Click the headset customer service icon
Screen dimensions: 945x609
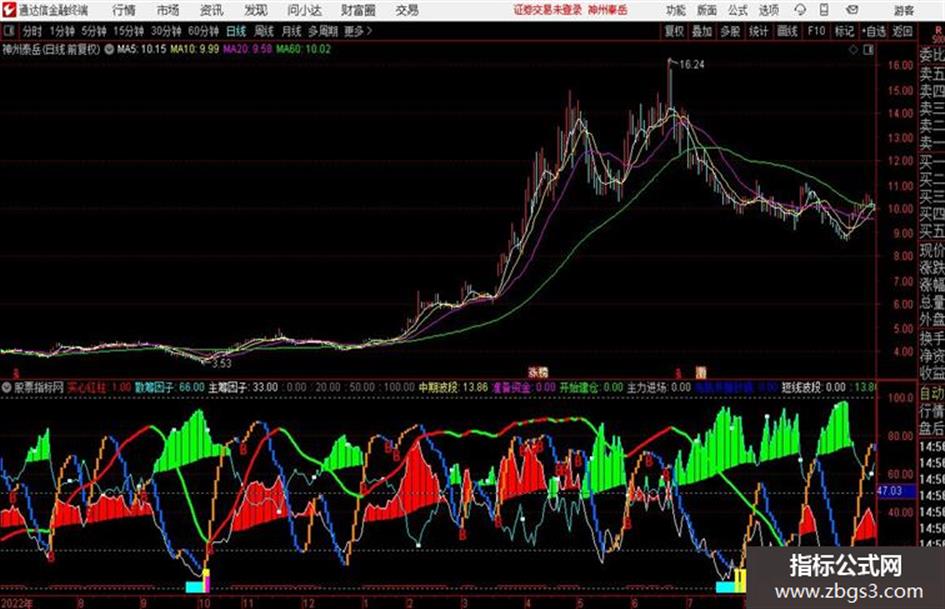tap(800, 10)
